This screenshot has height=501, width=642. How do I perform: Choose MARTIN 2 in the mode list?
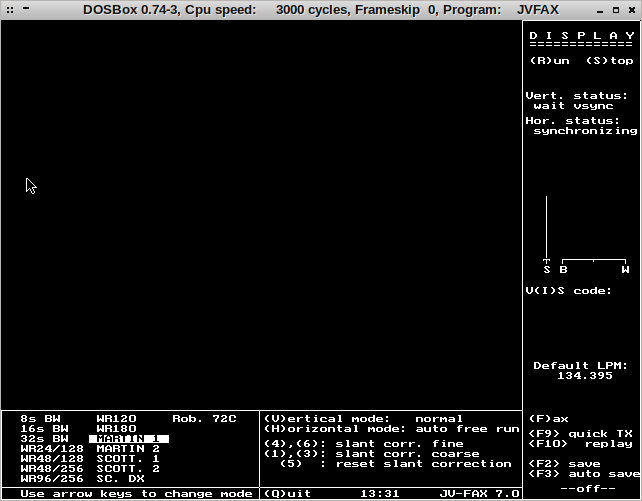point(128,449)
